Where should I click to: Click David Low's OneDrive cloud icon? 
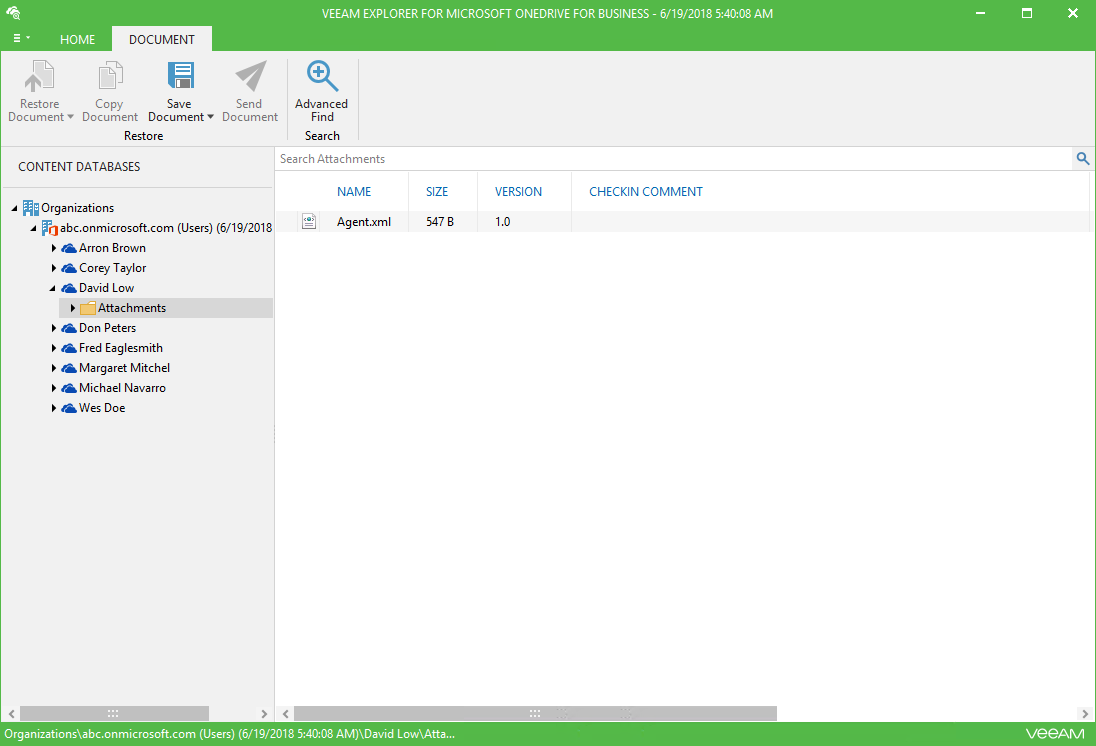pyautogui.click(x=68, y=288)
